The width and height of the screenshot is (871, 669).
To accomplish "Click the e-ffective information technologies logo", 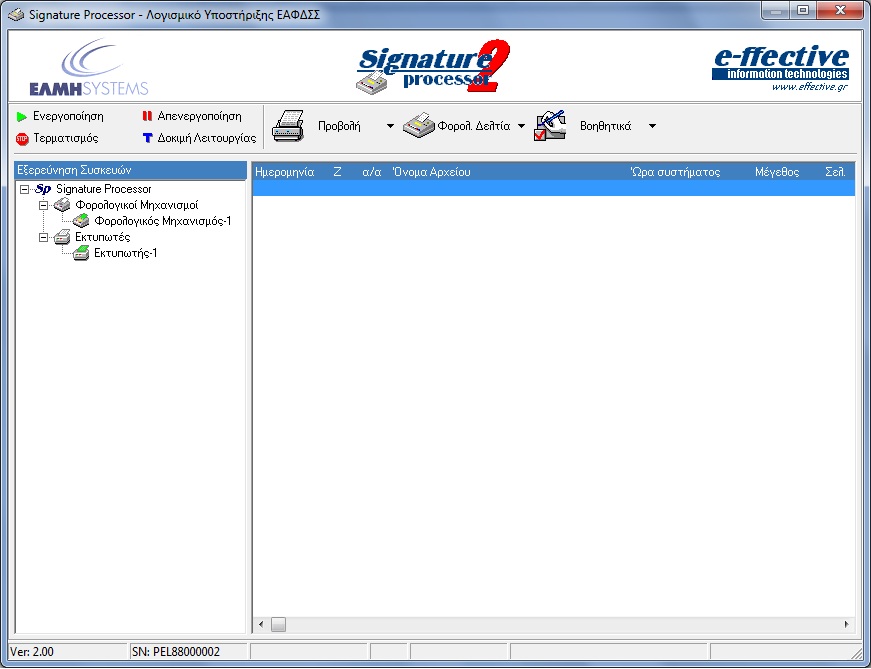I will (780, 66).
